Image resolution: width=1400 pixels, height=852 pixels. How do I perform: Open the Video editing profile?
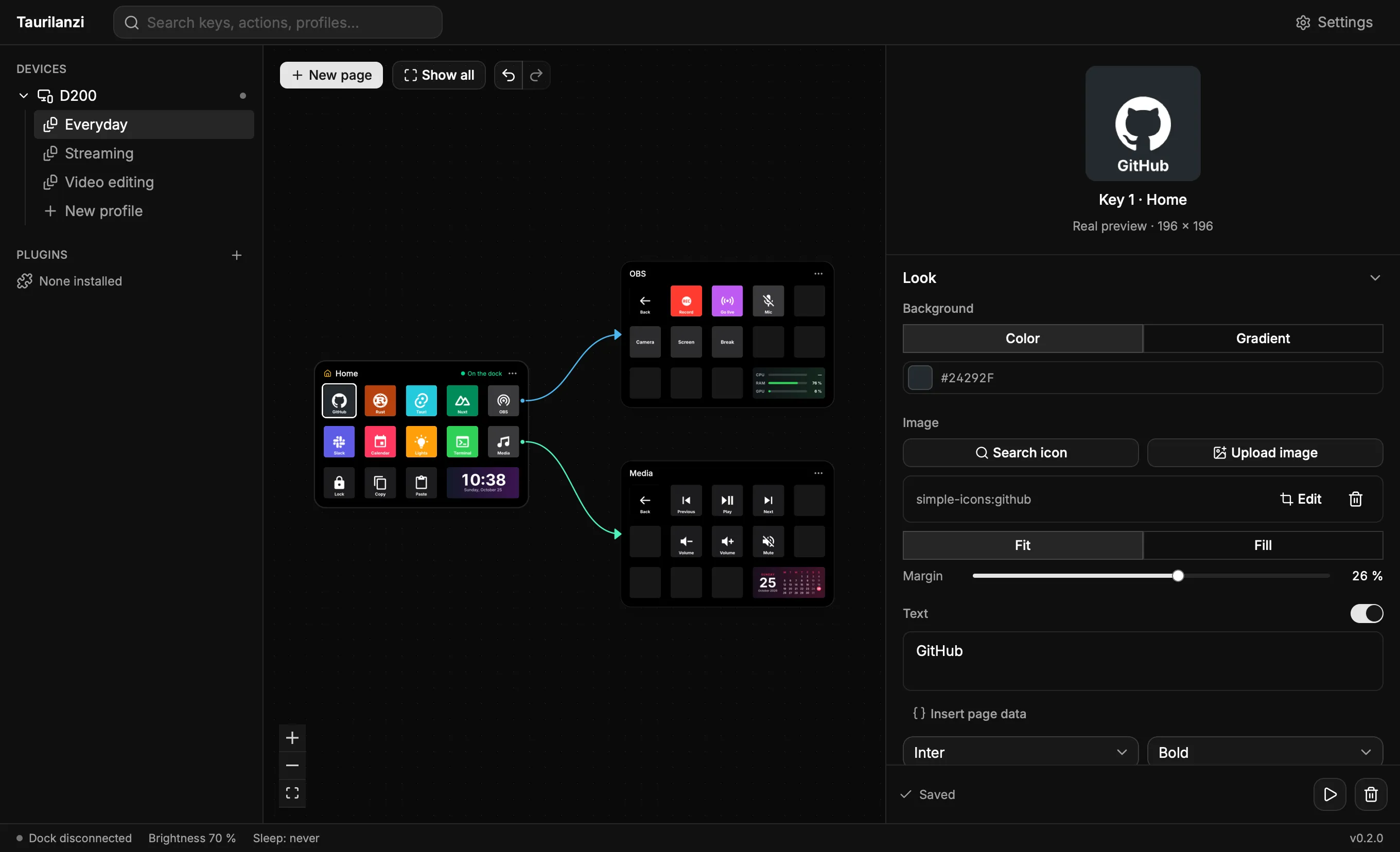[x=144, y=182]
